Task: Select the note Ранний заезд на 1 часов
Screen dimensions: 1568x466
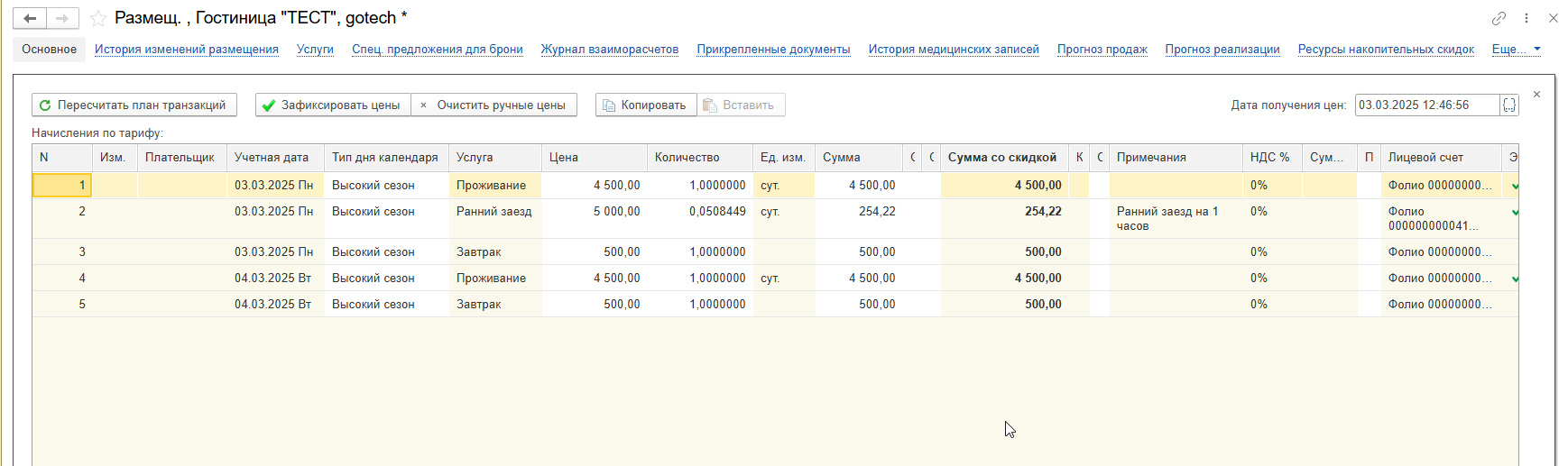Action: pyautogui.click(x=1176, y=218)
